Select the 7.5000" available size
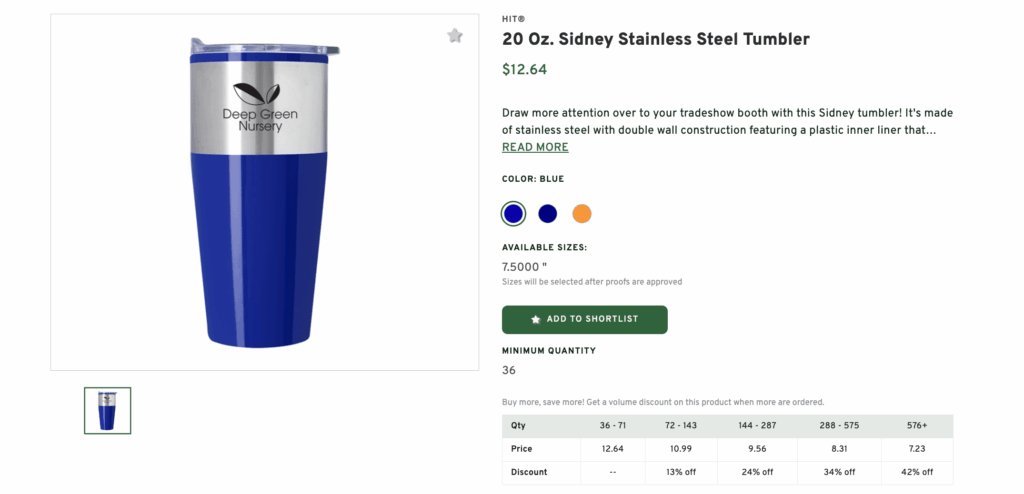Image resolution: width=1024 pixels, height=494 pixels. point(524,267)
